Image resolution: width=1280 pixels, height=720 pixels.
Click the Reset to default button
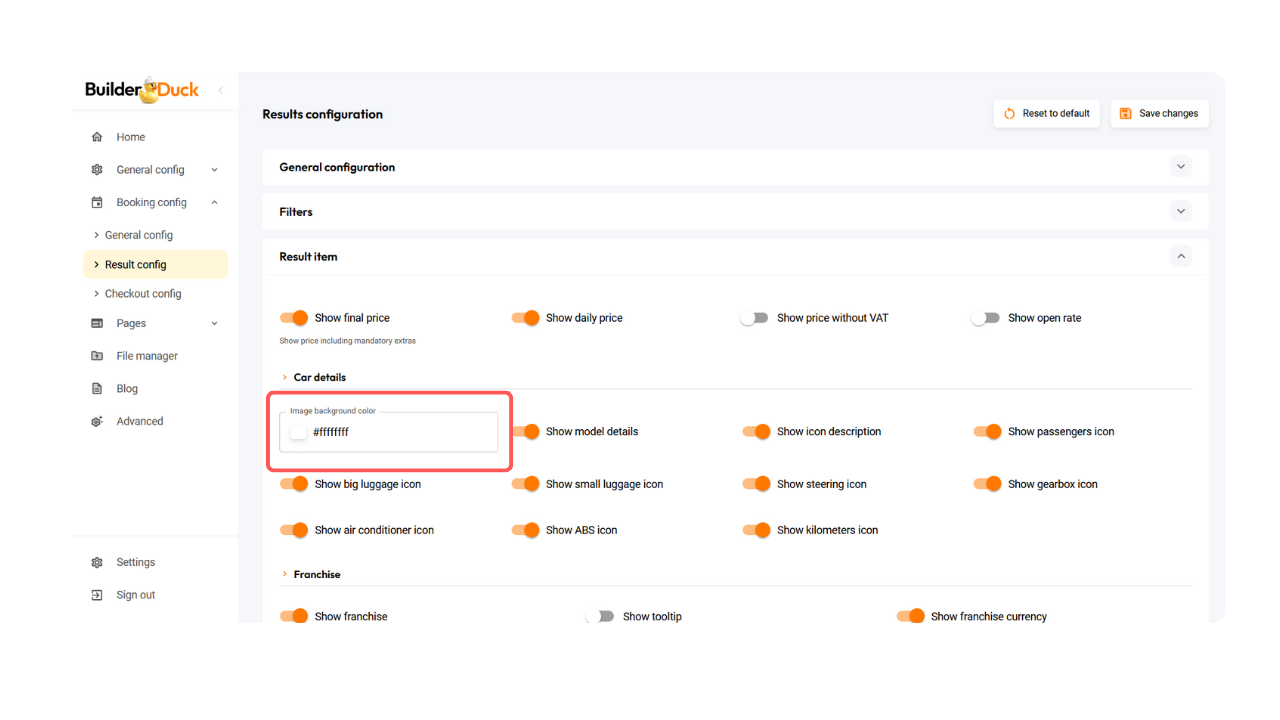[1046, 114]
